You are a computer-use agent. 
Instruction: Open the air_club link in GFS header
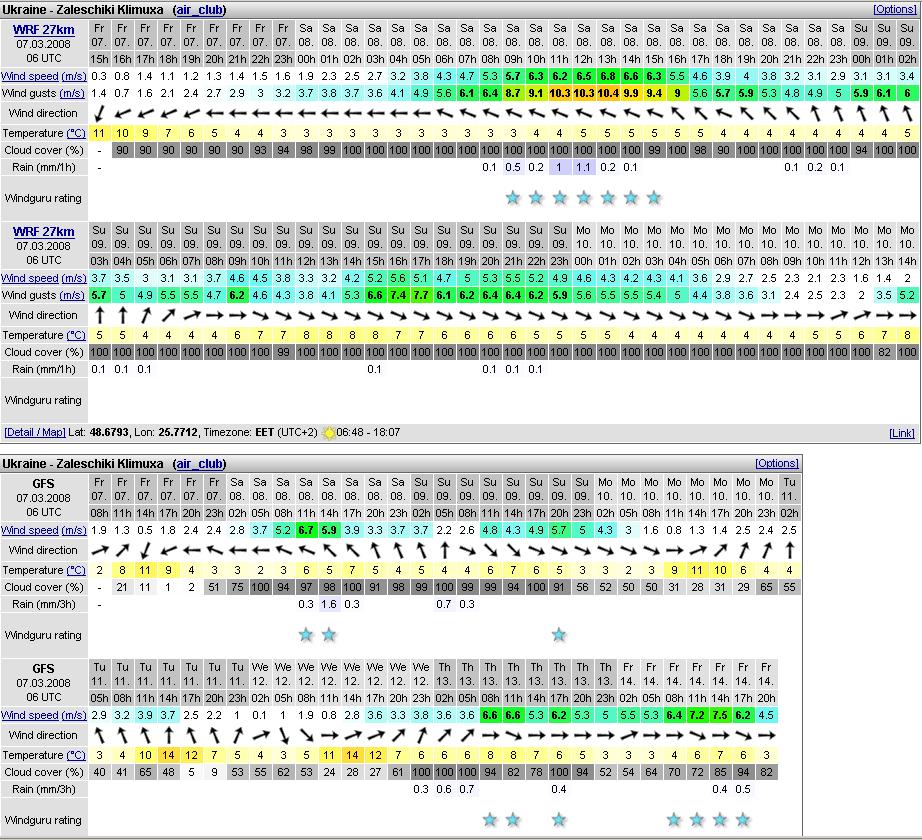coord(200,464)
